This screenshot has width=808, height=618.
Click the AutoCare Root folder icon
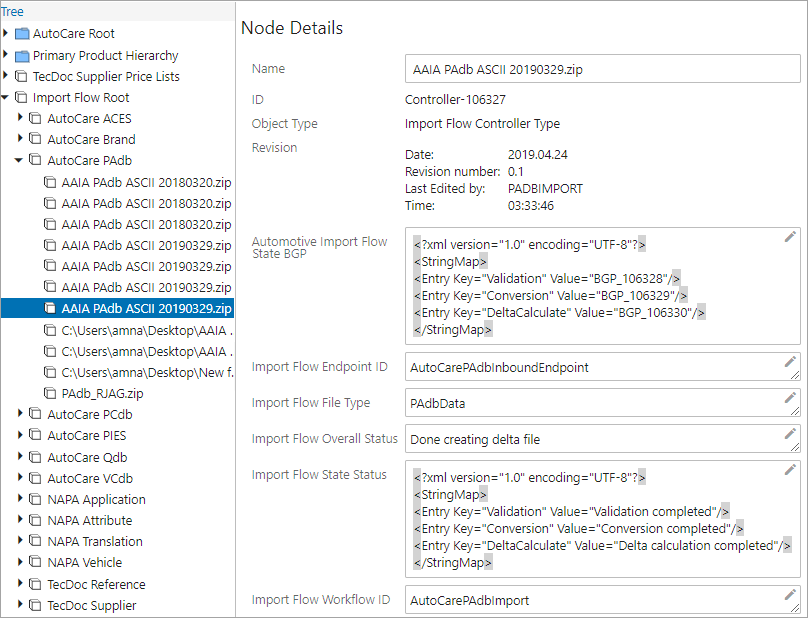[x=22, y=34]
